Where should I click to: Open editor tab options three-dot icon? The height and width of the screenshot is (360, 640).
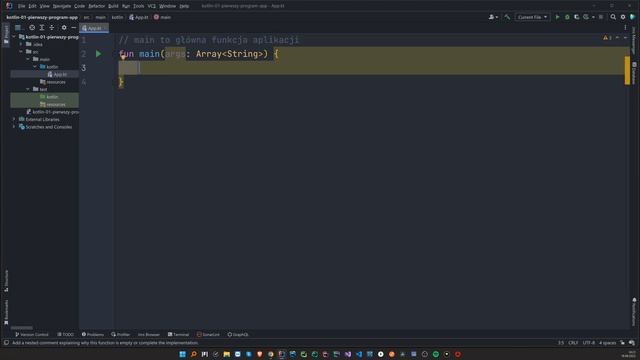625,28
